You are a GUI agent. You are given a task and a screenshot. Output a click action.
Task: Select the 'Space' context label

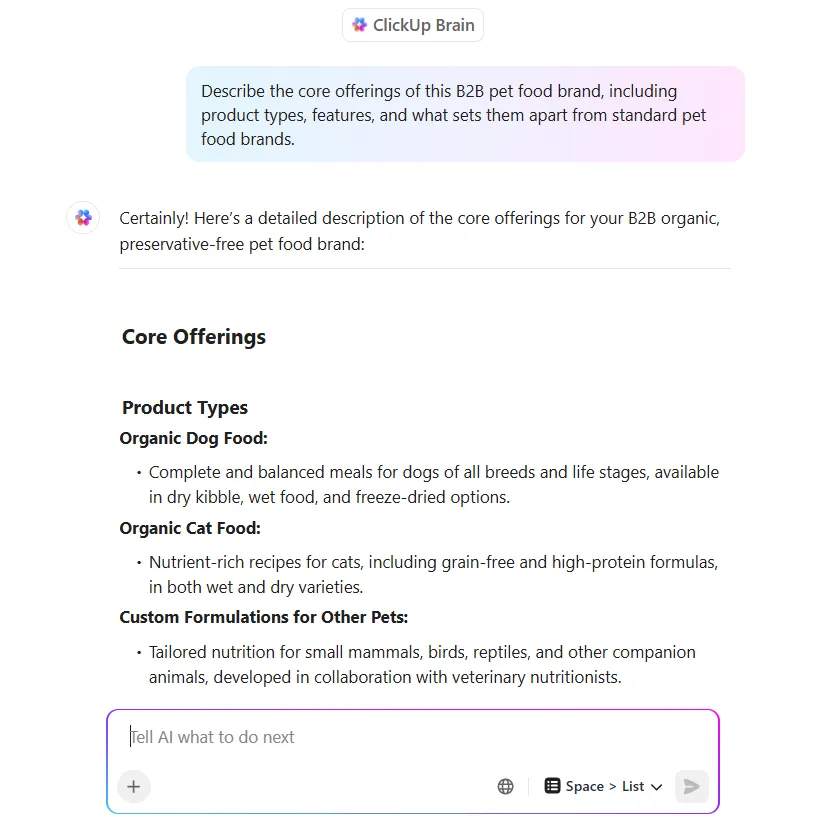click(585, 786)
